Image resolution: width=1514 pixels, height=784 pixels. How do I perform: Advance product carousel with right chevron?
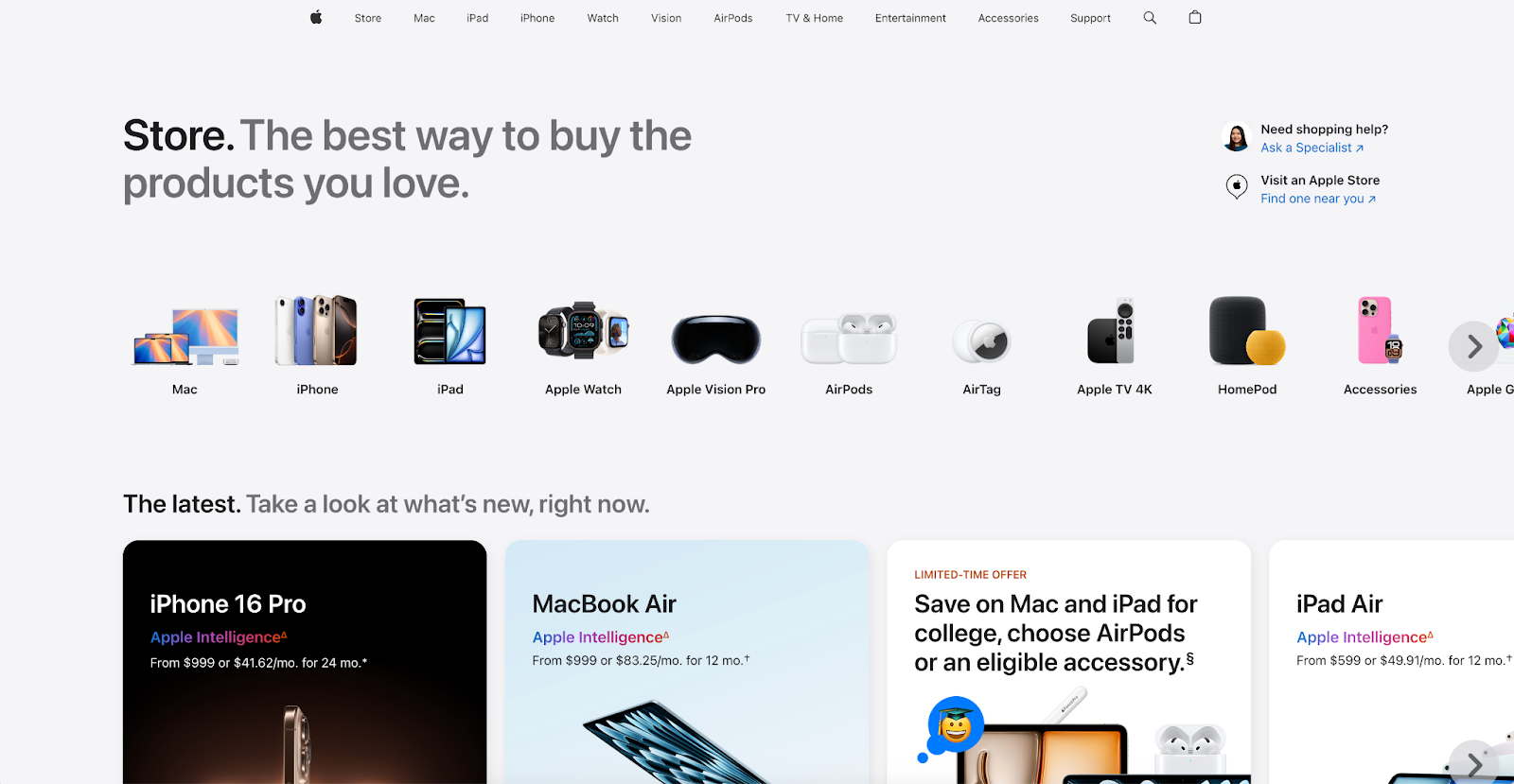pos(1473,347)
